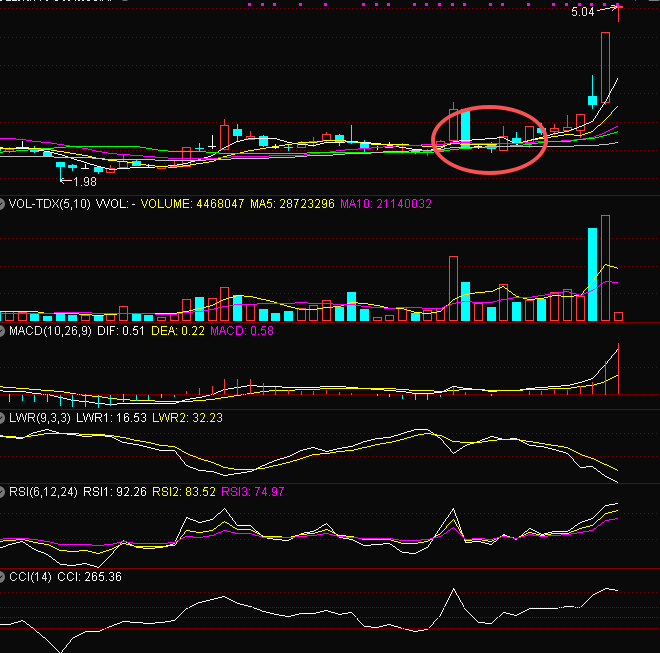Viewport: 660px width, 653px height.
Task: Click the round icon beside CCI(14)
Action: tap(2, 577)
